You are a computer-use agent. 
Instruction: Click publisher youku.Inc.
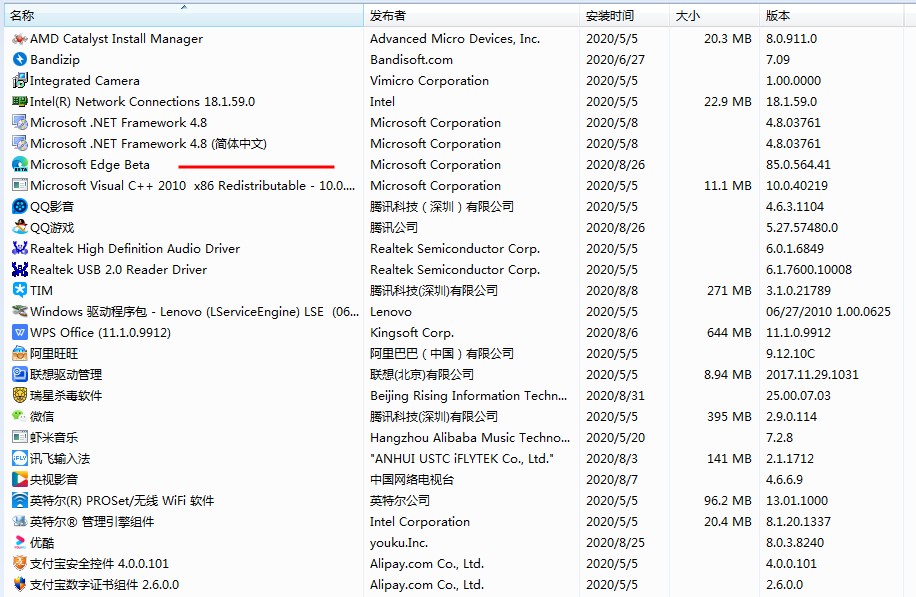398,543
